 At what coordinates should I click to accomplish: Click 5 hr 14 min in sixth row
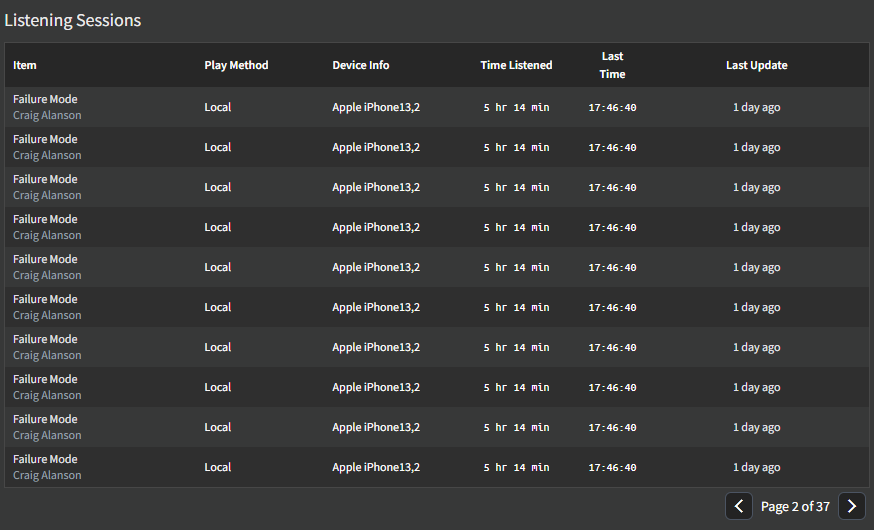click(x=516, y=307)
